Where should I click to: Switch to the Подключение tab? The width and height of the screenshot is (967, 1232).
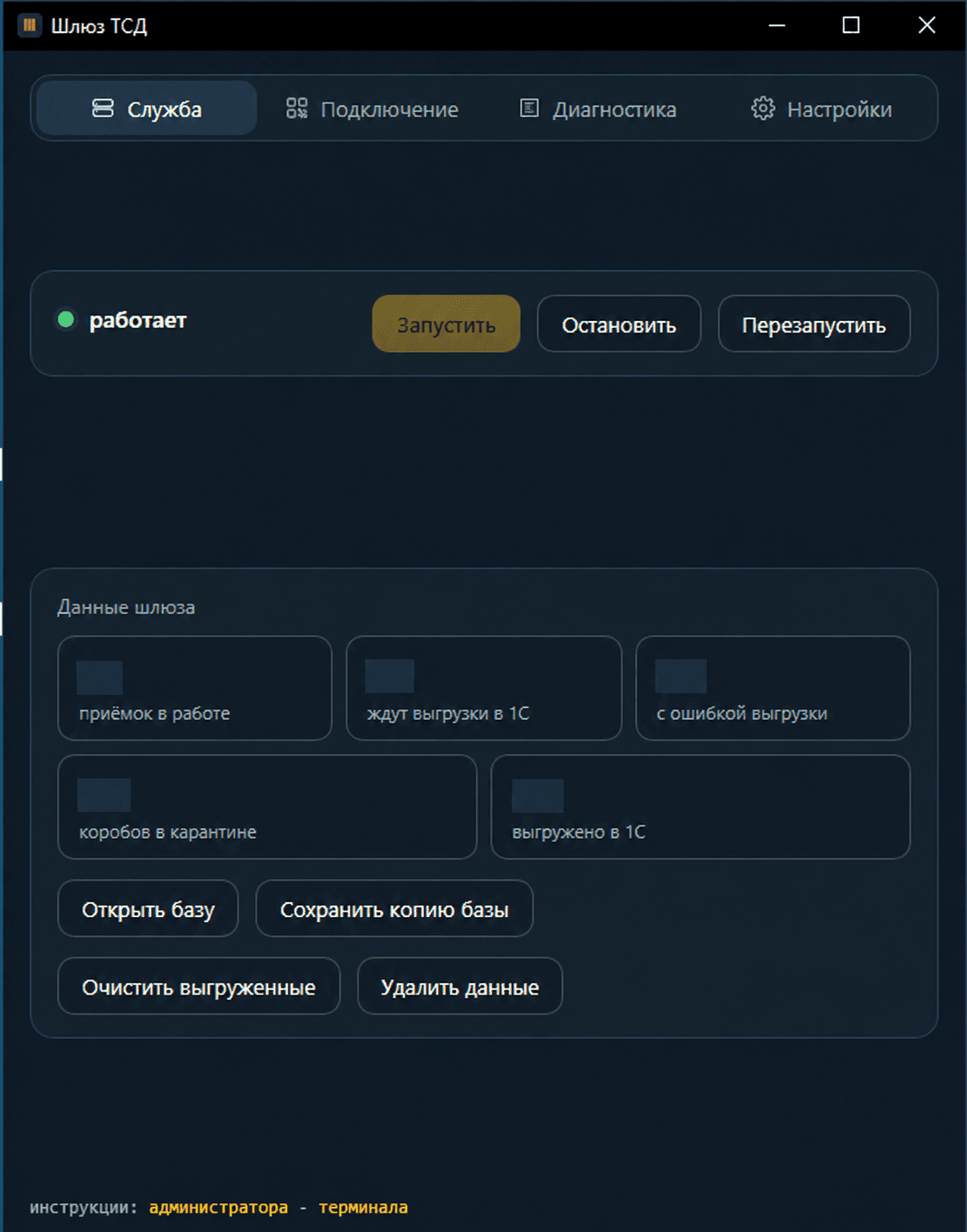pos(373,109)
